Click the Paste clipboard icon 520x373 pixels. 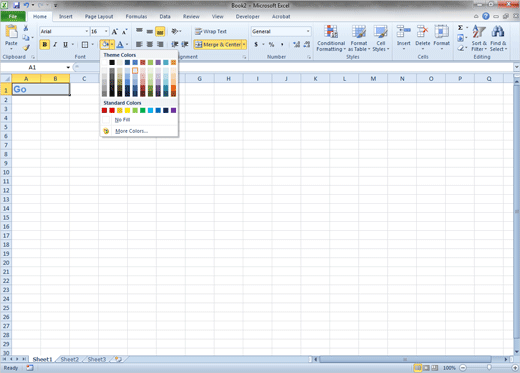(11, 32)
